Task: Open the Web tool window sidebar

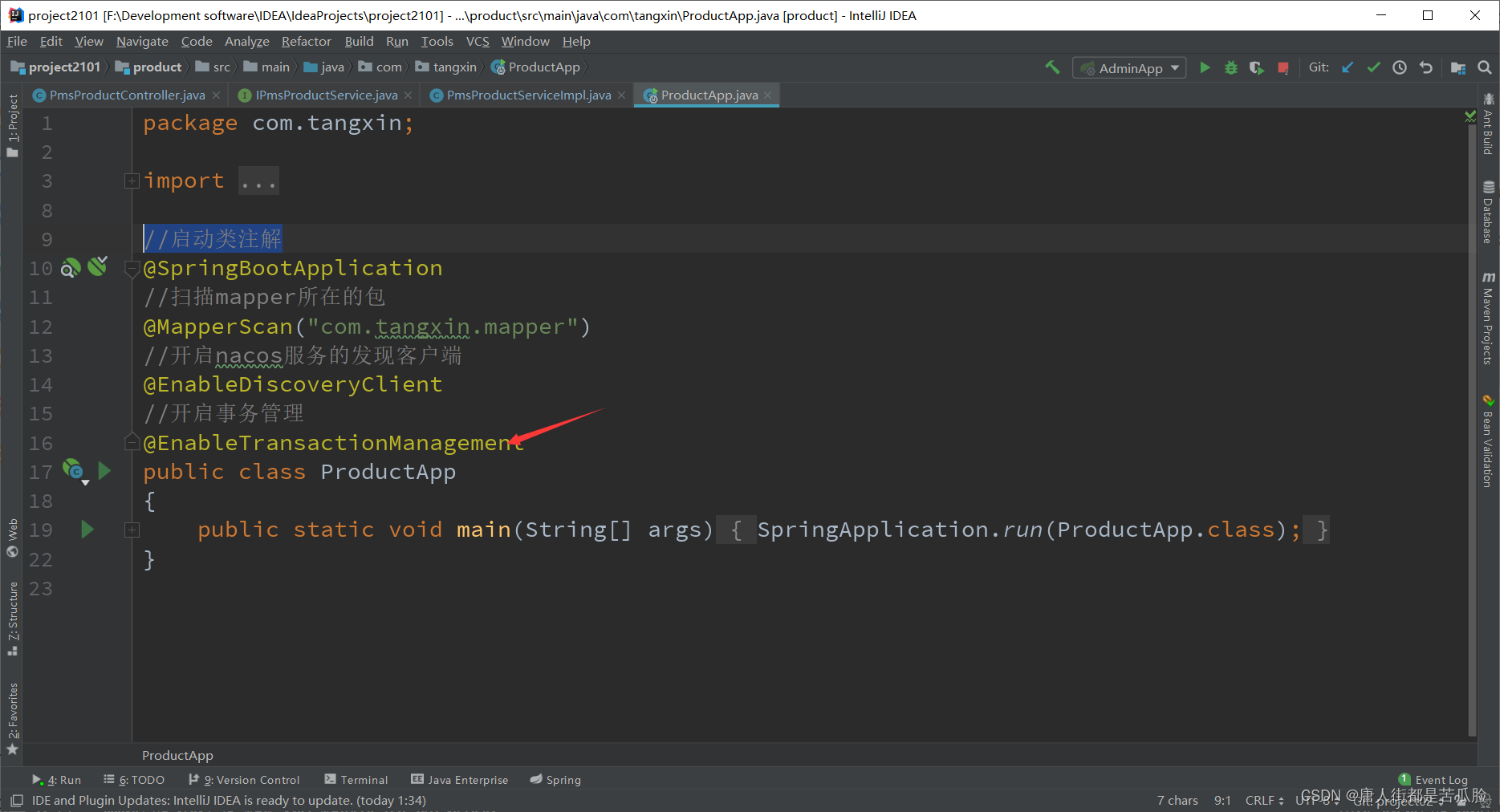Action: (x=13, y=538)
